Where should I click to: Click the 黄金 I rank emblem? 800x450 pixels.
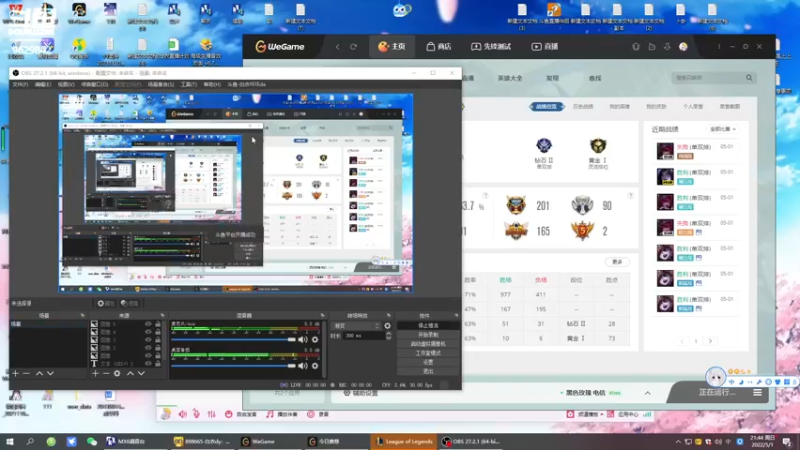[x=597, y=146]
